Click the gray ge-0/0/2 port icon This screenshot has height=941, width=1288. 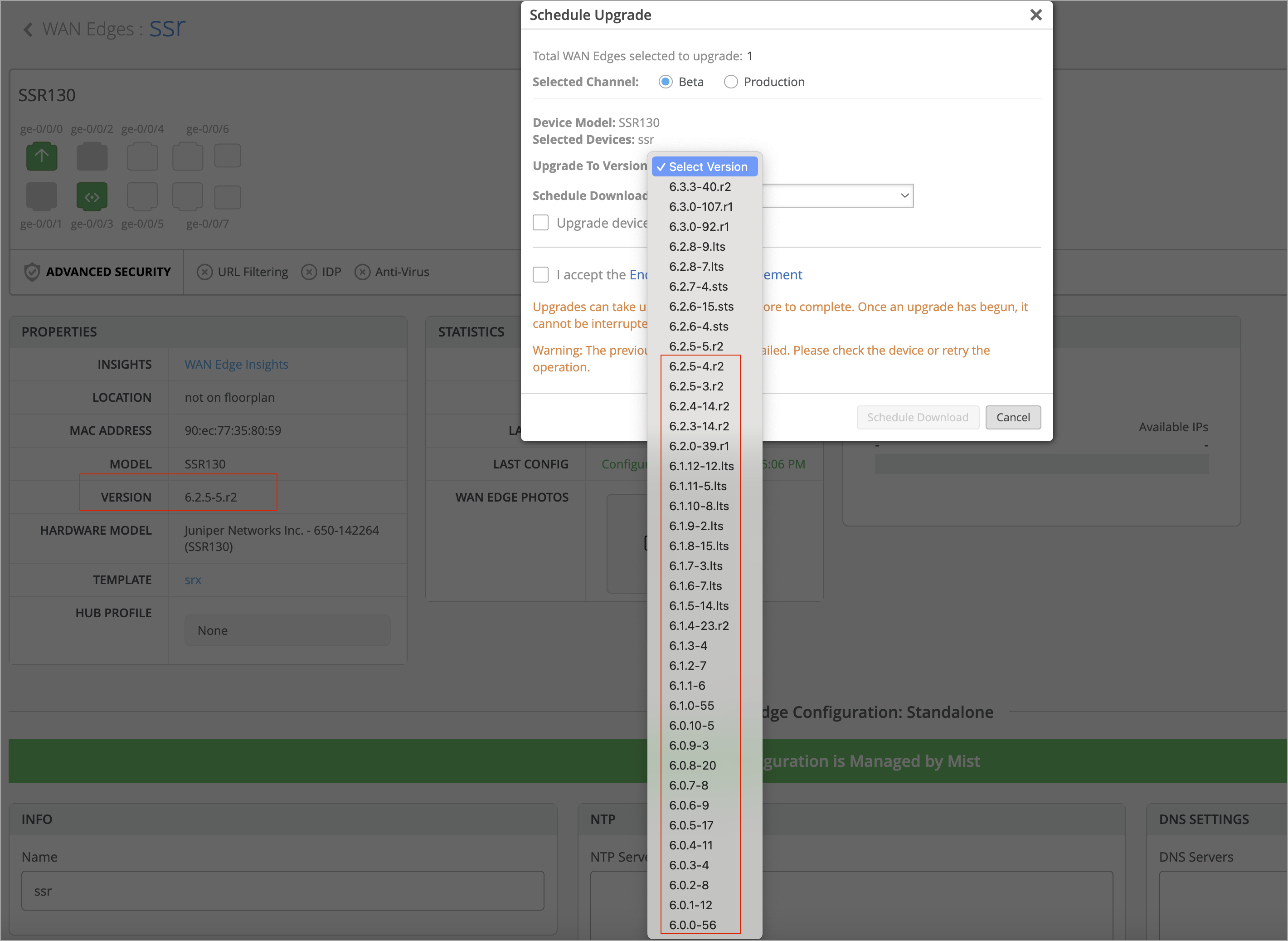click(92, 156)
